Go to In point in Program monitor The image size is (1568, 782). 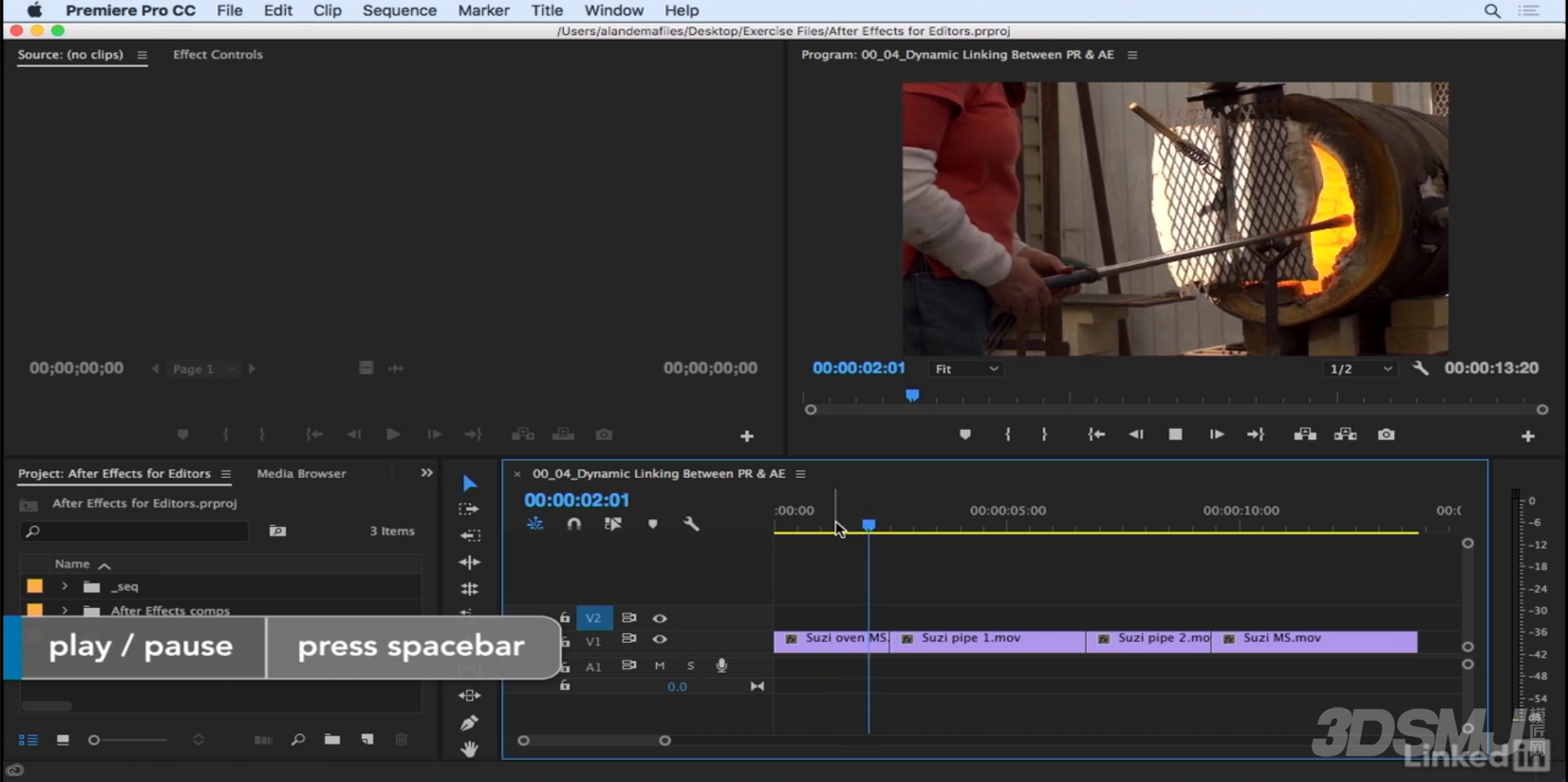pos(1097,435)
